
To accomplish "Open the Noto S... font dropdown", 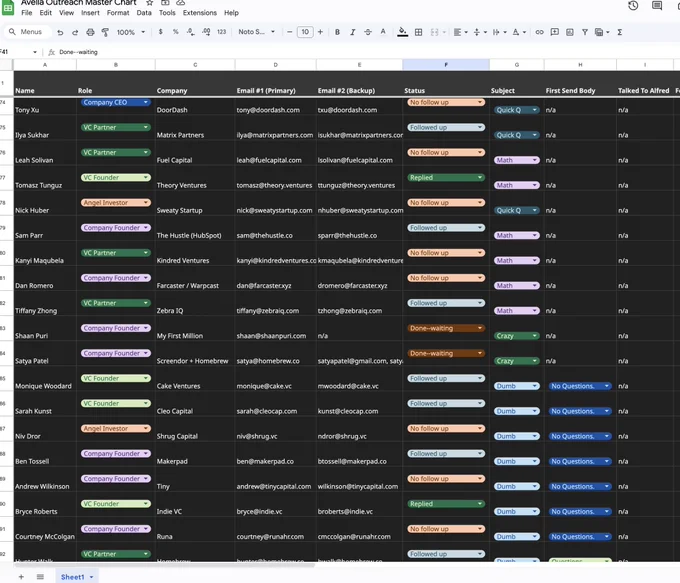I will click(256, 32).
